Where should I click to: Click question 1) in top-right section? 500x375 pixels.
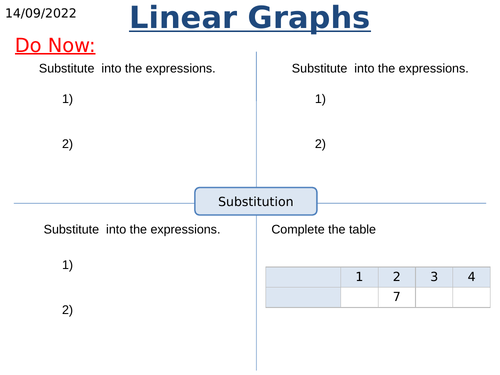(x=320, y=99)
